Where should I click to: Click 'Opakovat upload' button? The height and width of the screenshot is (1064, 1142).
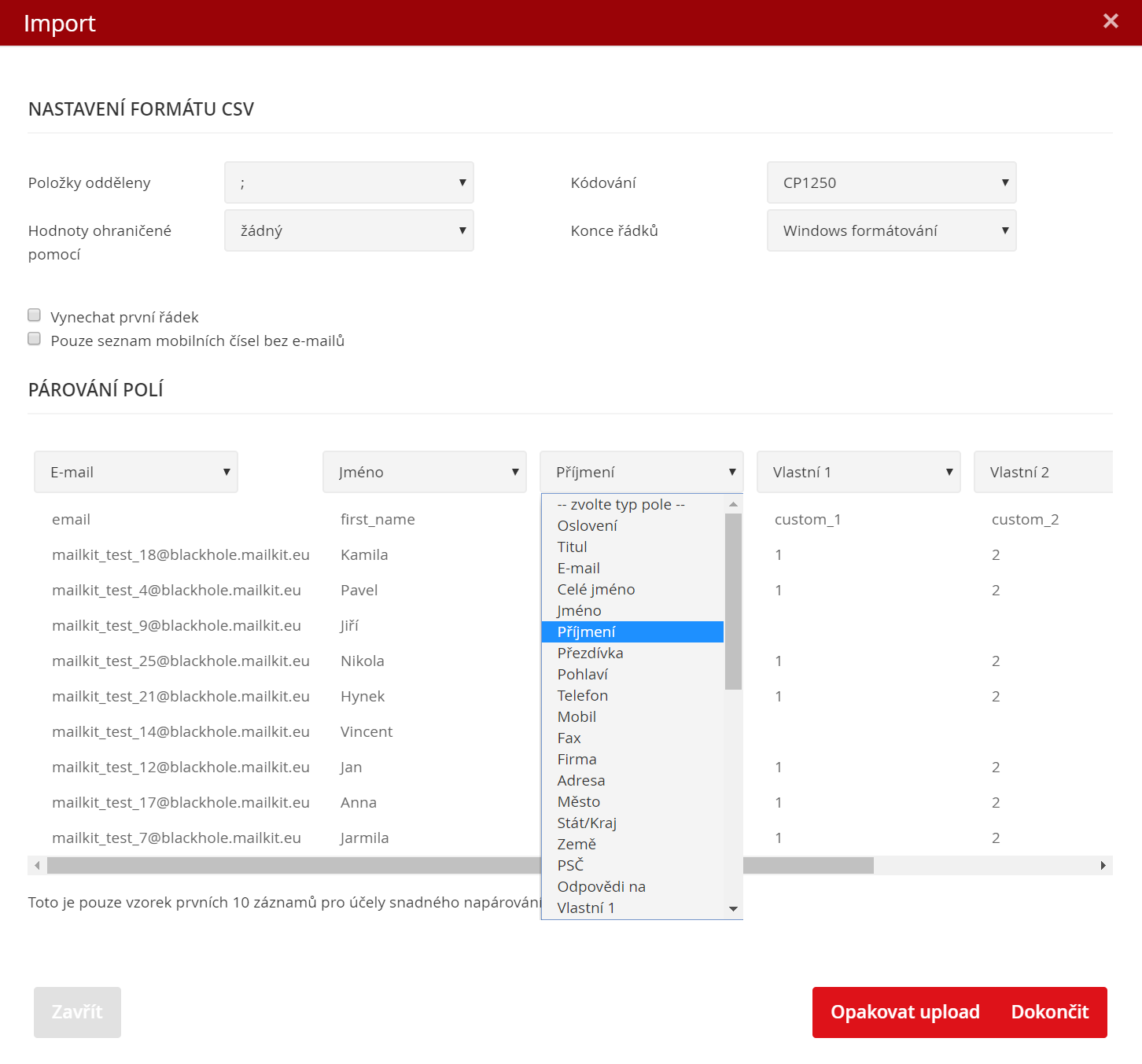point(905,1012)
